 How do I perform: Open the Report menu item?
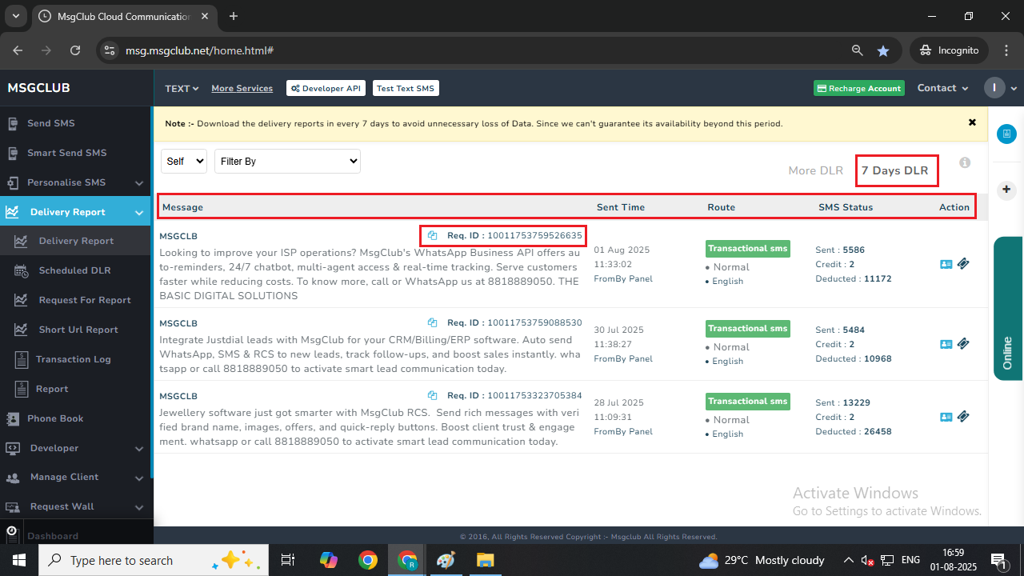[x=52, y=389]
